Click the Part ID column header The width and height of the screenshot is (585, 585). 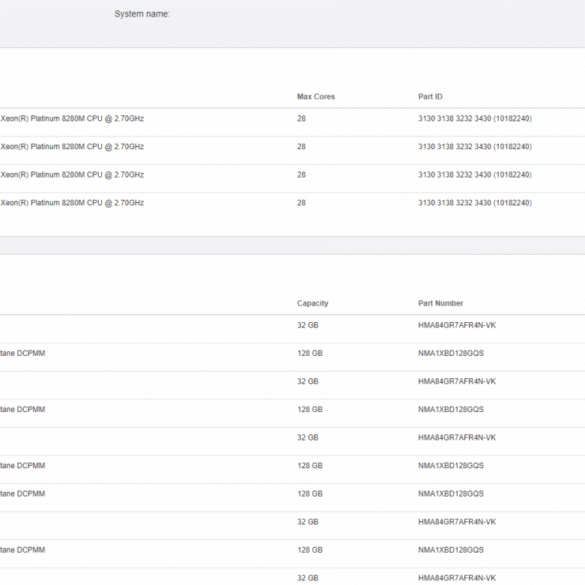(430, 97)
